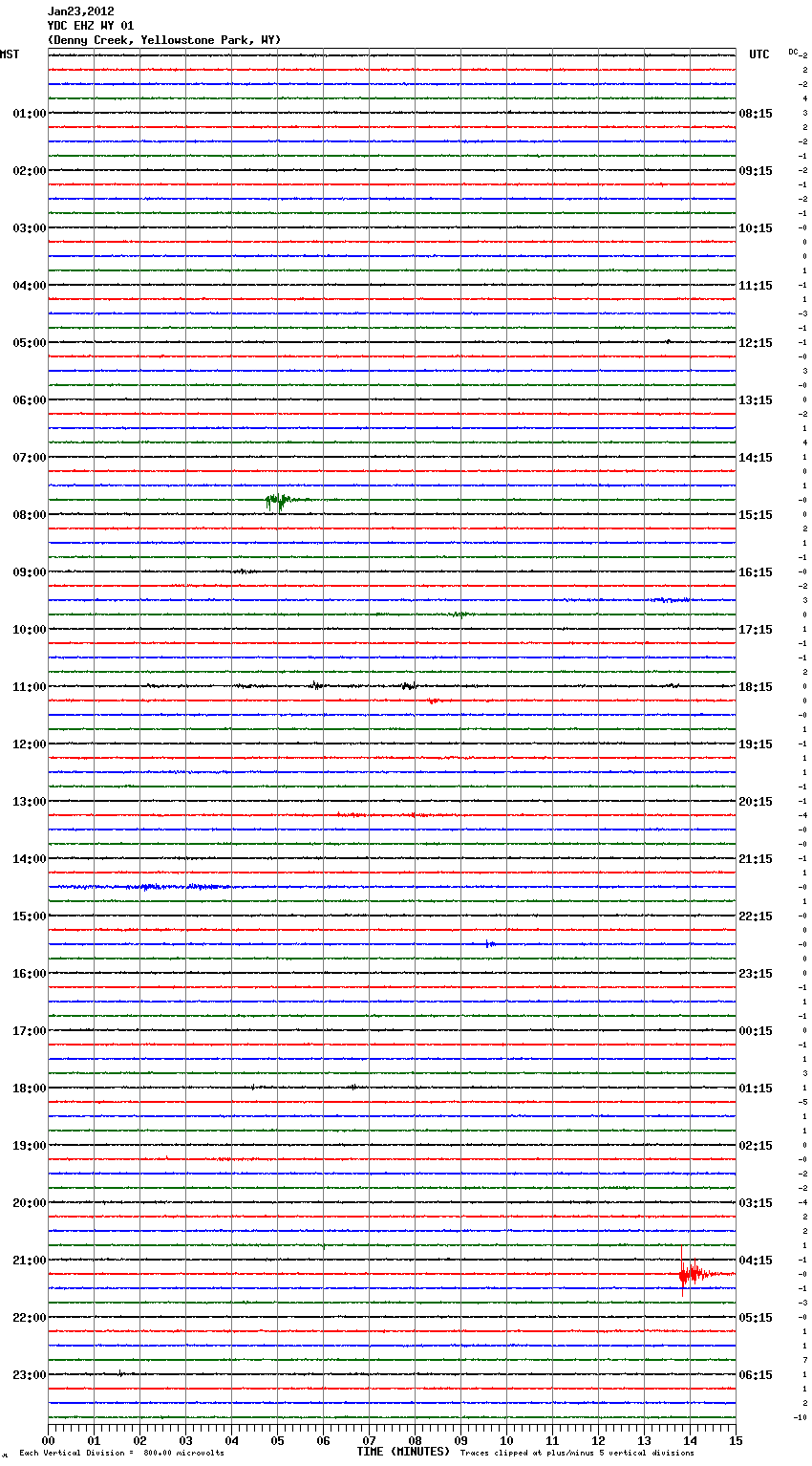This screenshot has height=1466, width=812.
Task: Select the 10:00 MST hour label
Action: click(30, 630)
